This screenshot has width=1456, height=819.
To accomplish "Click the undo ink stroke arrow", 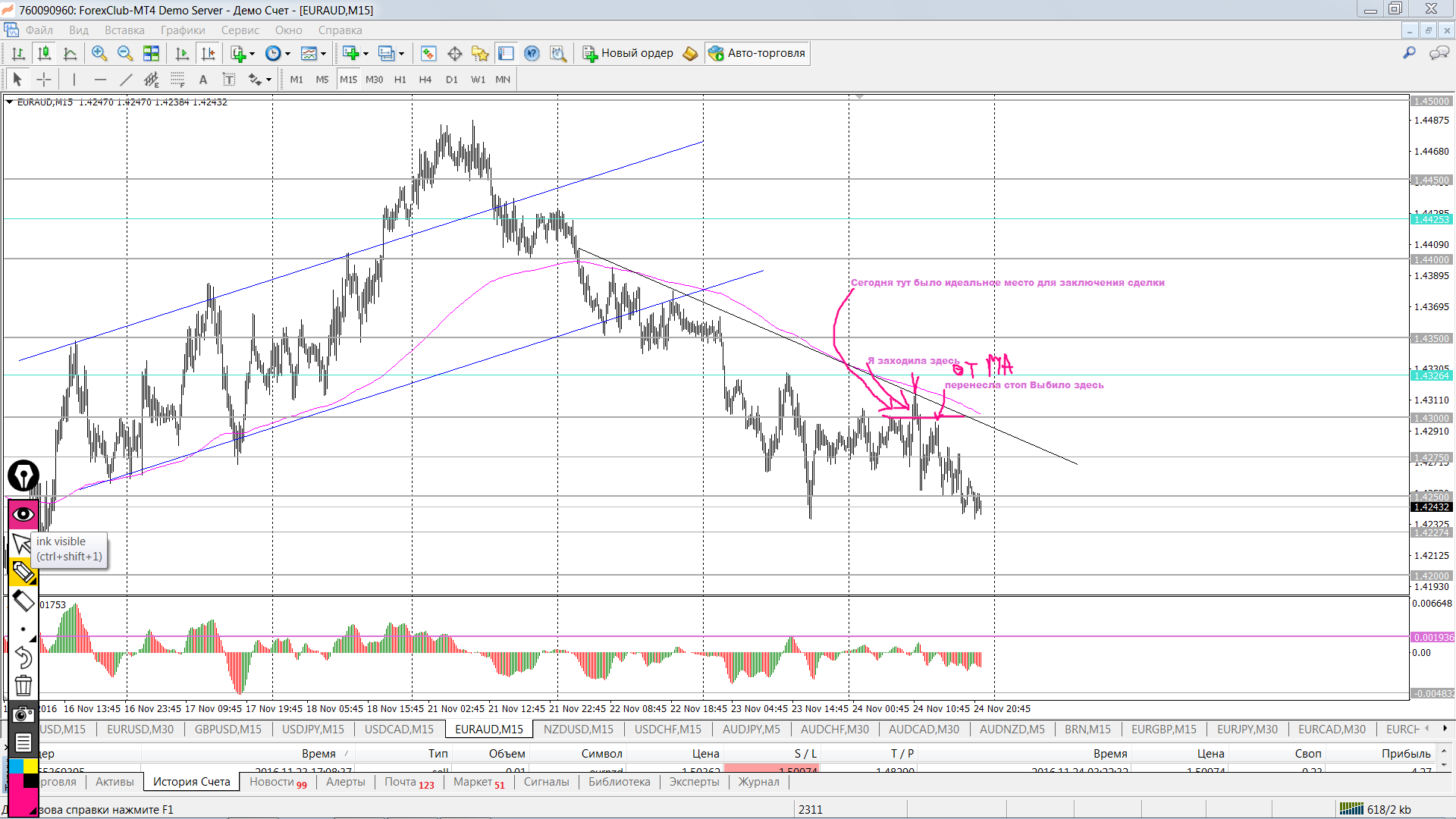I will pyautogui.click(x=24, y=657).
